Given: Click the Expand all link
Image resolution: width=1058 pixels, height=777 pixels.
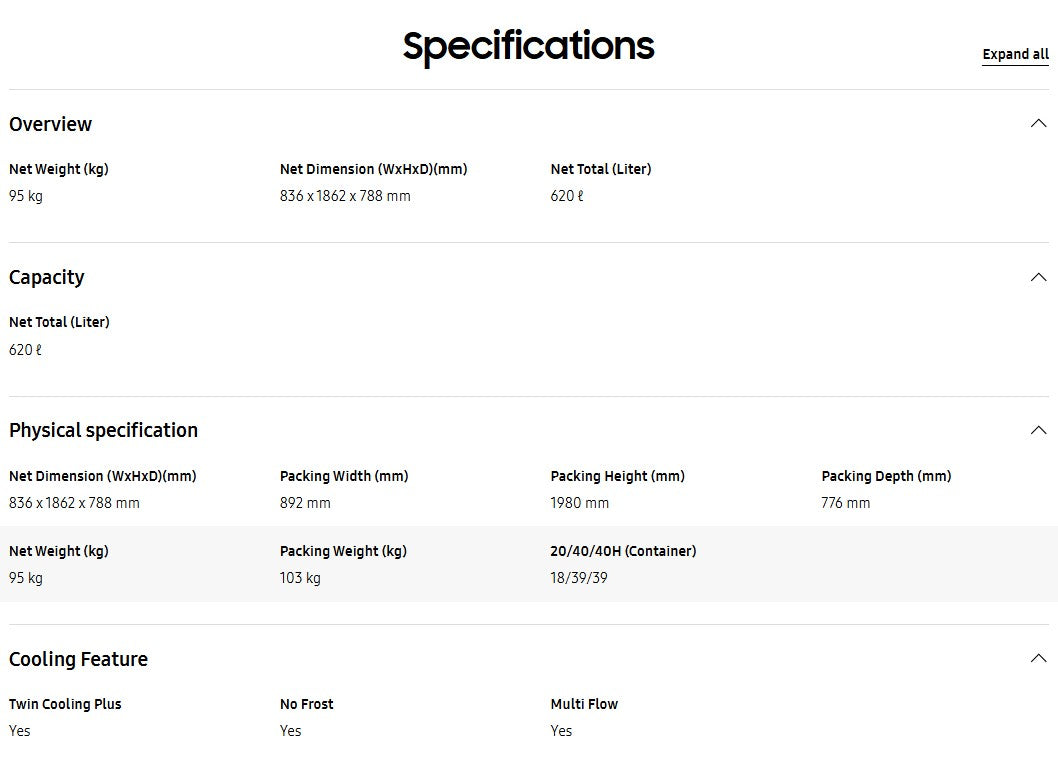Looking at the screenshot, I should [1015, 55].
